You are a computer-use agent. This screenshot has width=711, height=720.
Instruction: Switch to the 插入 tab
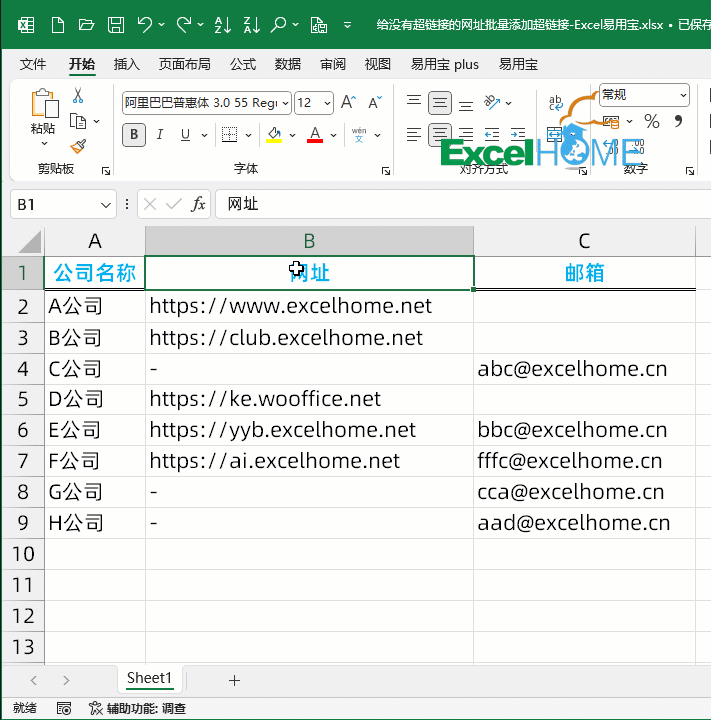click(127, 64)
